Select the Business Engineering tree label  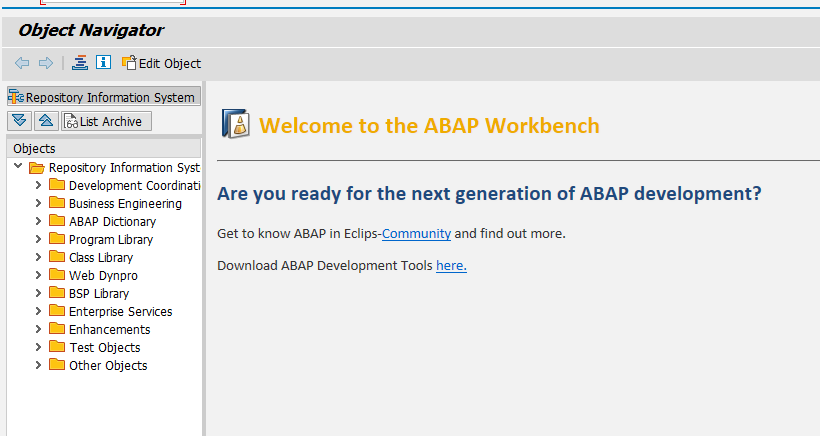(x=126, y=203)
